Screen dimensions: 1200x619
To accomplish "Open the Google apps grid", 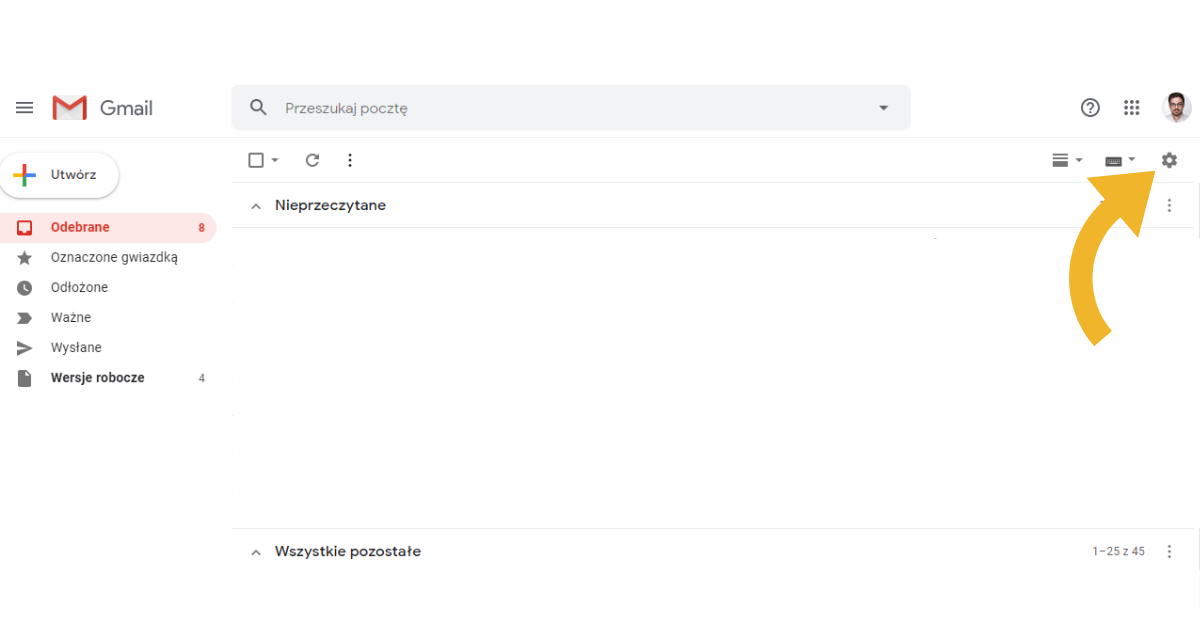I will click(x=1132, y=108).
